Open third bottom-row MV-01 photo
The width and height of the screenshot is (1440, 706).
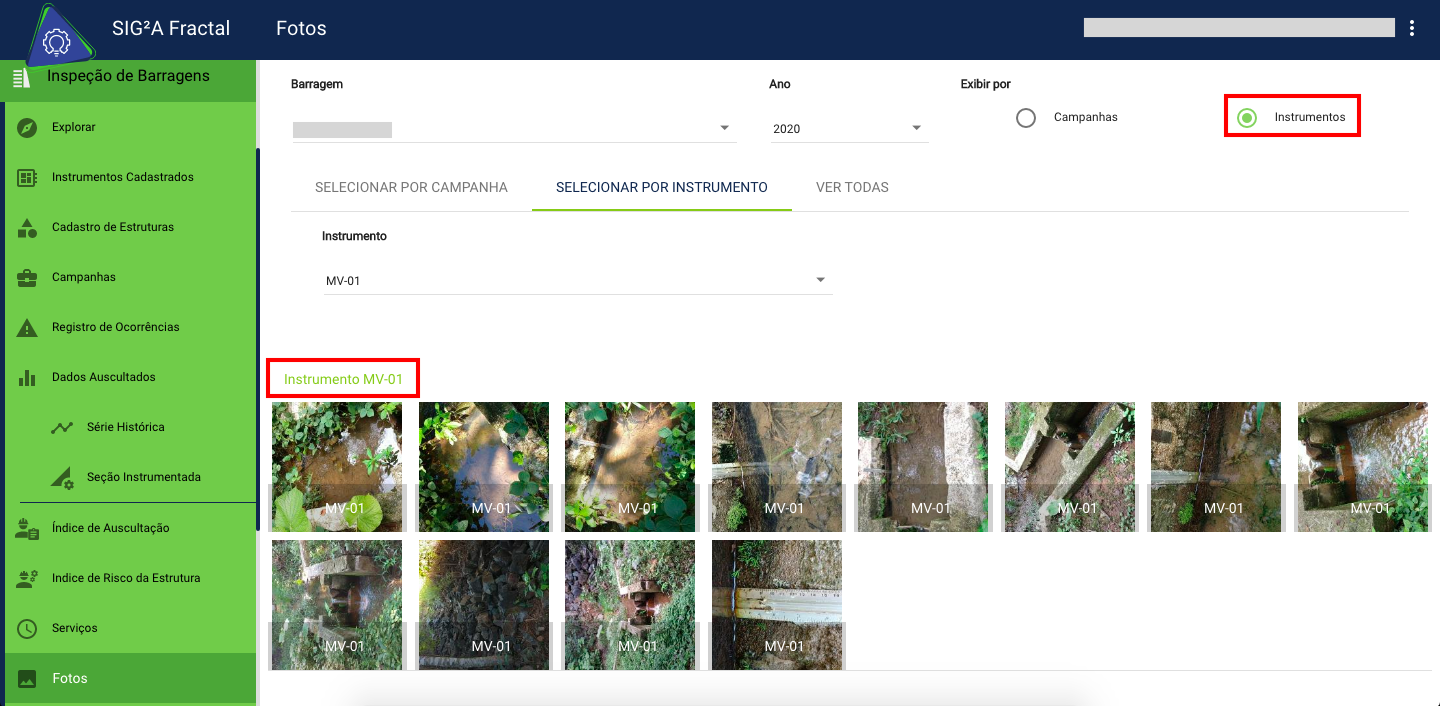(630, 605)
